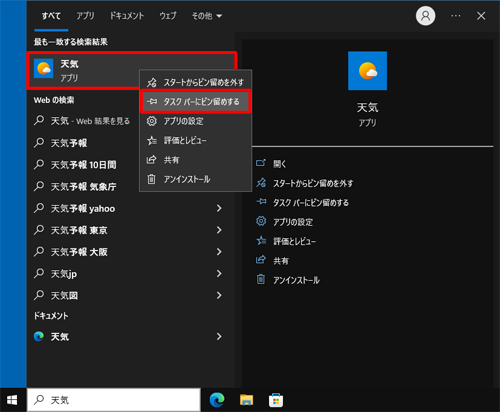Screen dimensions: 500x412
Task: Click アプリの設定 in preview pane
Action: [293, 222]
